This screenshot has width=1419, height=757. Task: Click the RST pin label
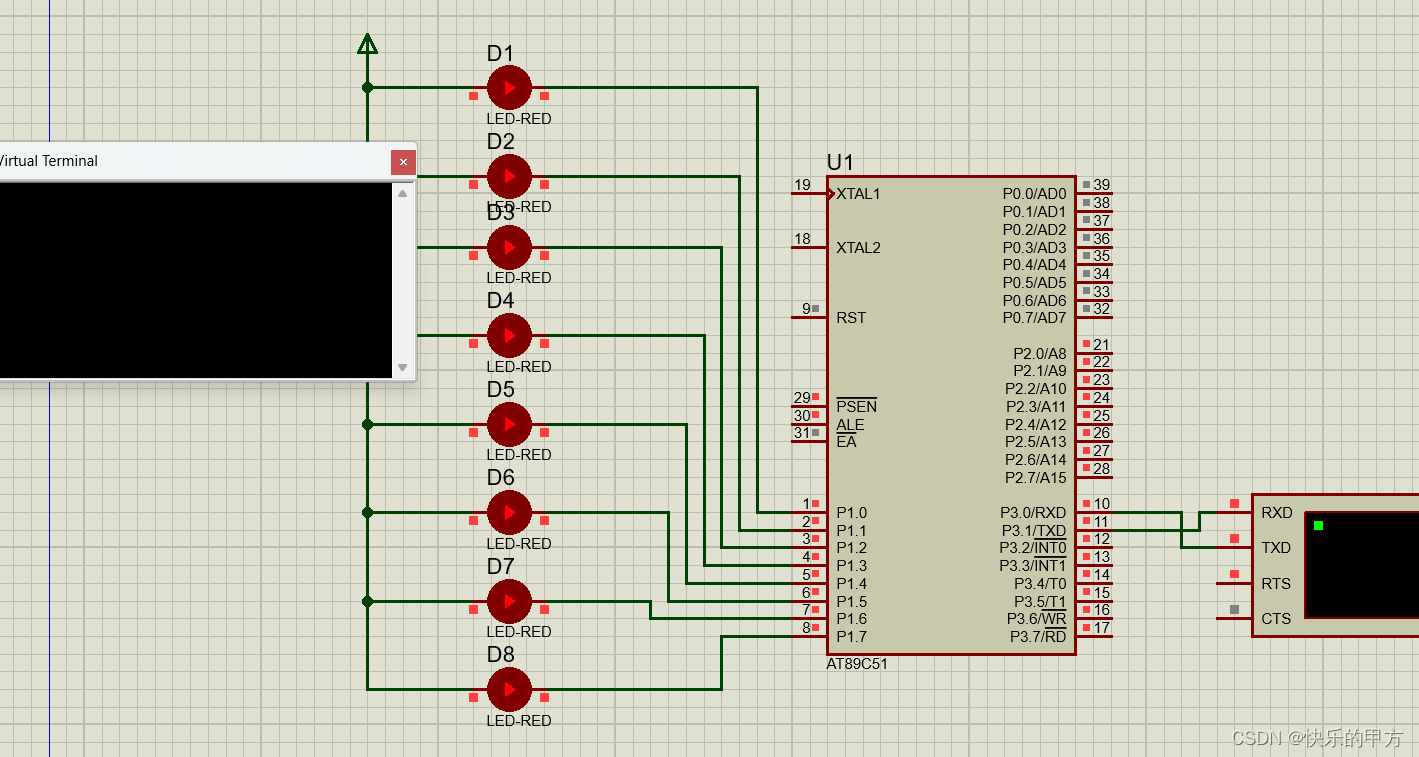click(x=851, y=318)
